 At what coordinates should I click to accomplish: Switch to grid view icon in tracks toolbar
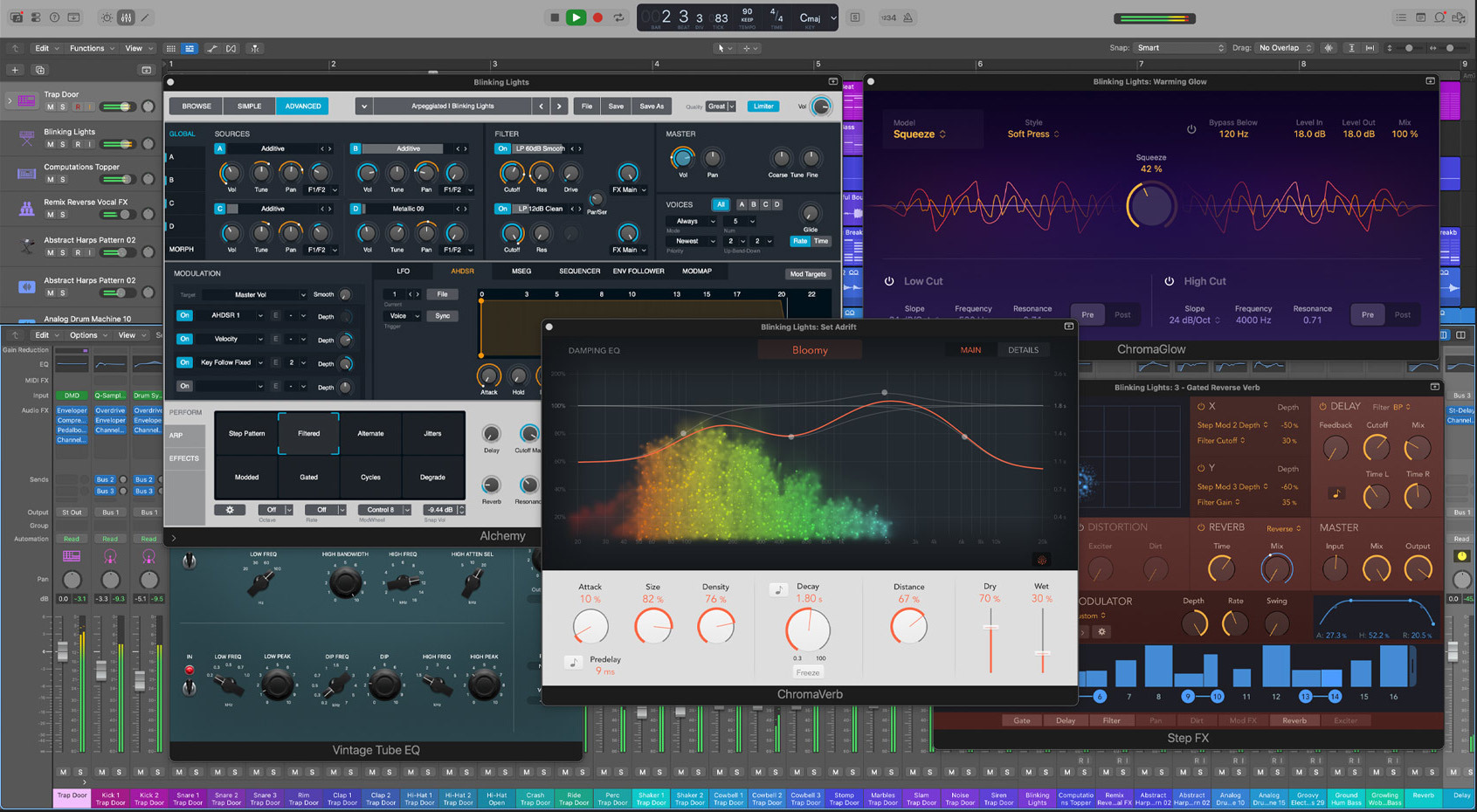171,48
